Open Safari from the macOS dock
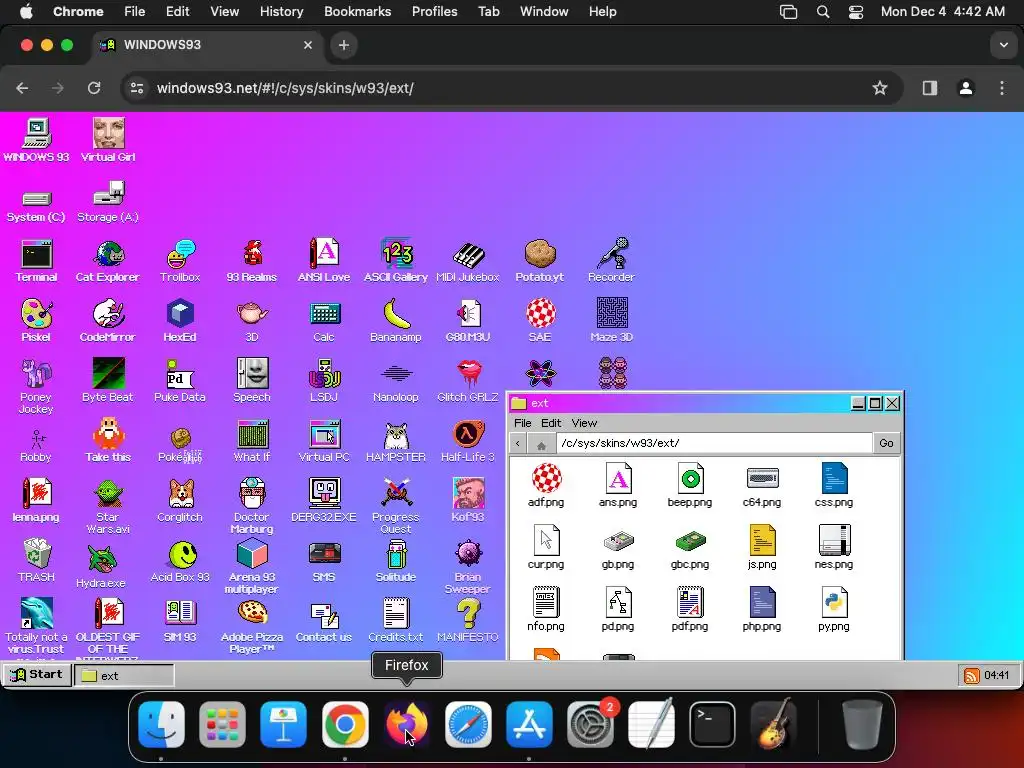 point(468,724)
